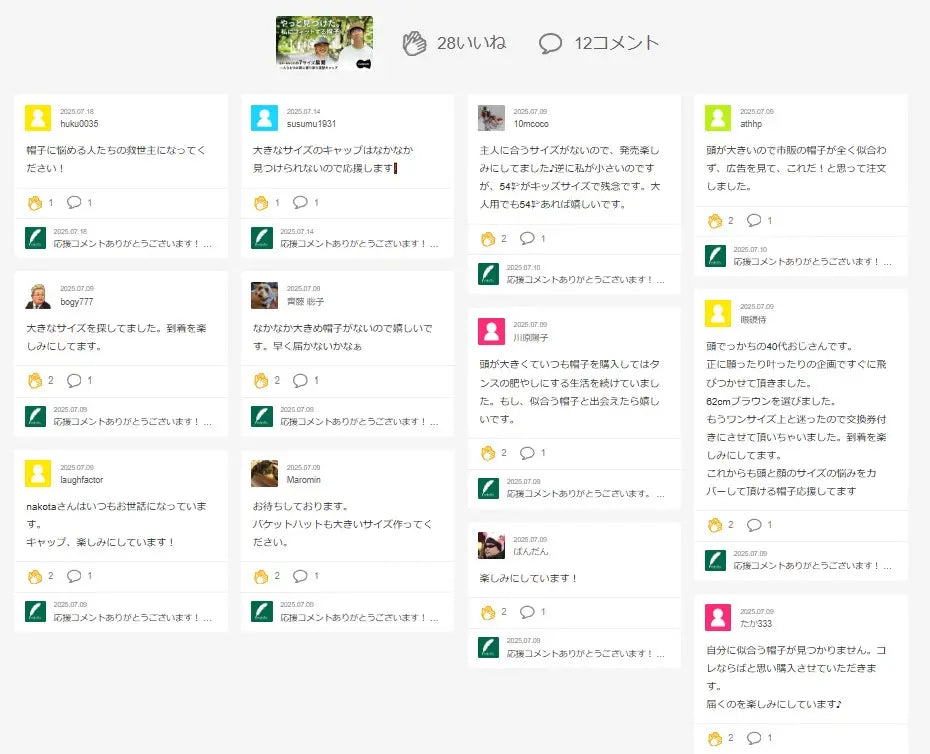
Task: Click the clap icon beside 28いいね
Action: 414,43
